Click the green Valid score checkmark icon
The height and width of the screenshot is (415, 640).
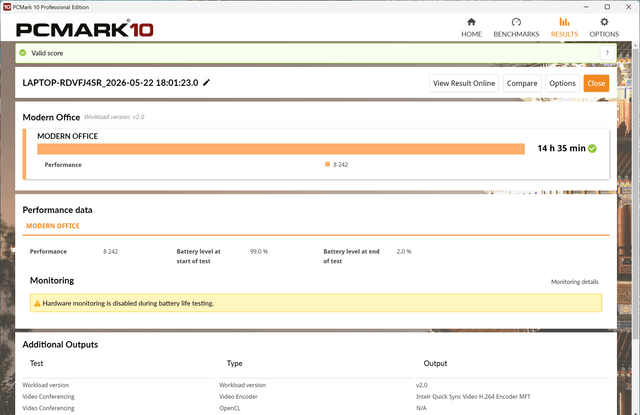point(23,53)
